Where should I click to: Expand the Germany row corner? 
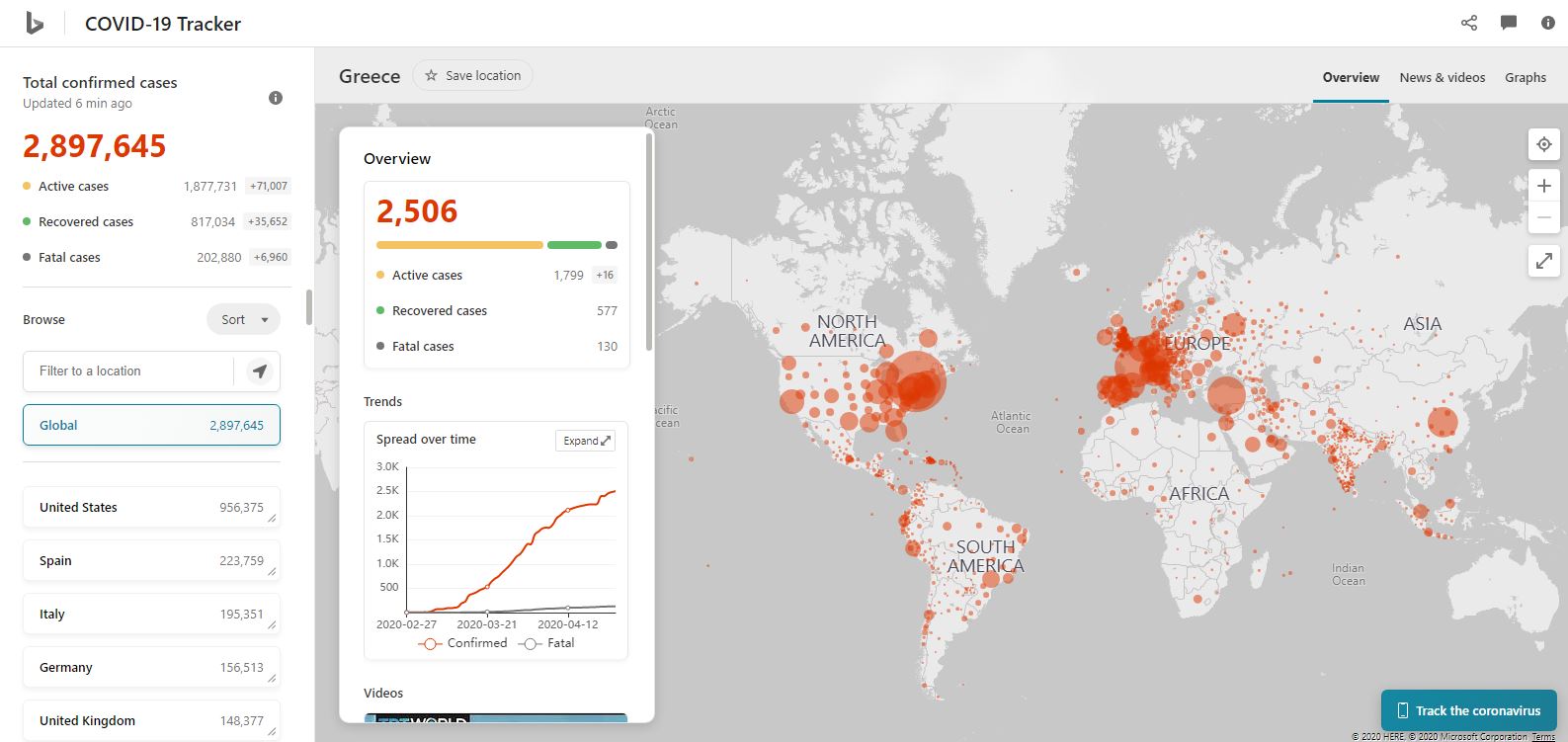pyautogui.click(x=272, y=678)
